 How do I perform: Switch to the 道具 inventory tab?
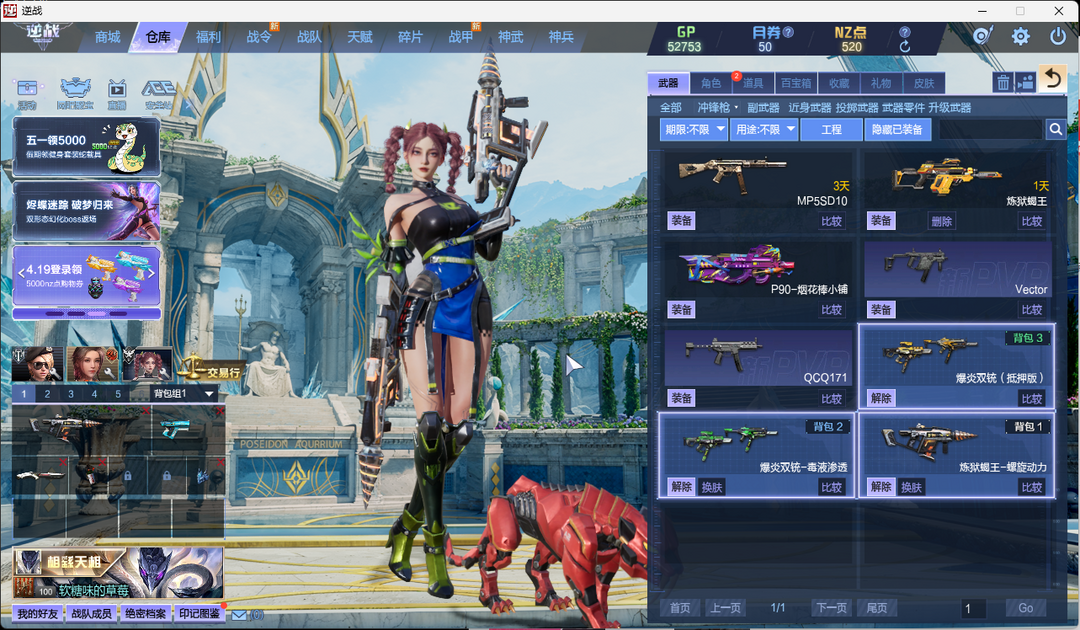(x=753, y=83)
